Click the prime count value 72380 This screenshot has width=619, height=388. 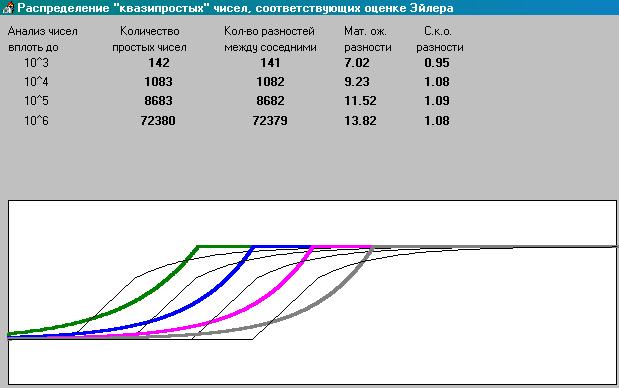coord(158,120)
